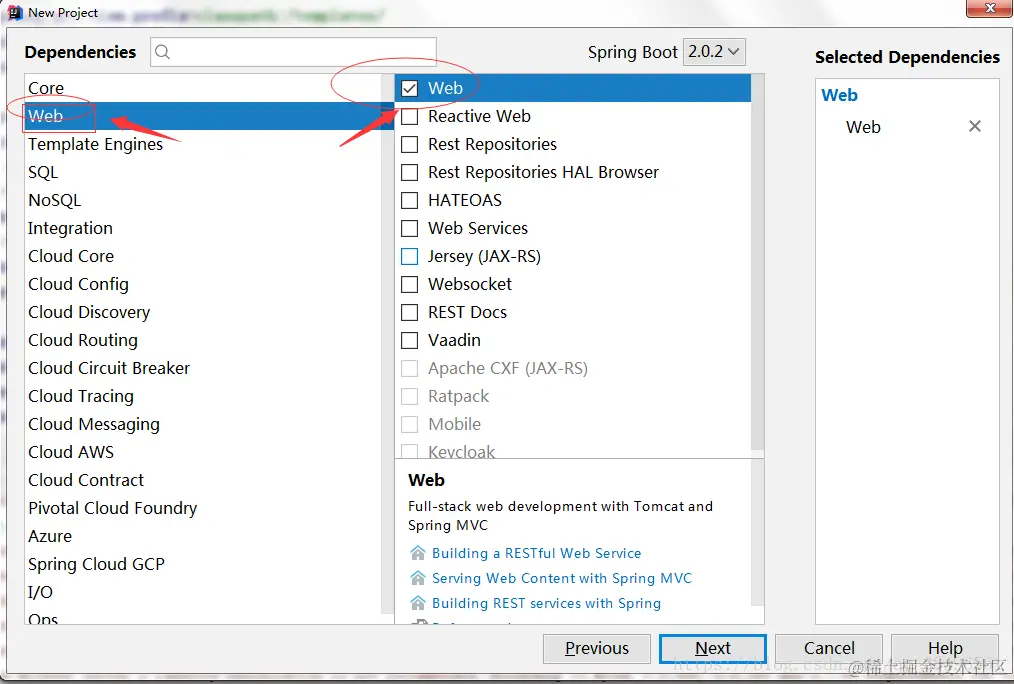The image size is (1014, 684).
Task: Open Building a RESTful Web Service link
Action: click(x=537, y=553)
